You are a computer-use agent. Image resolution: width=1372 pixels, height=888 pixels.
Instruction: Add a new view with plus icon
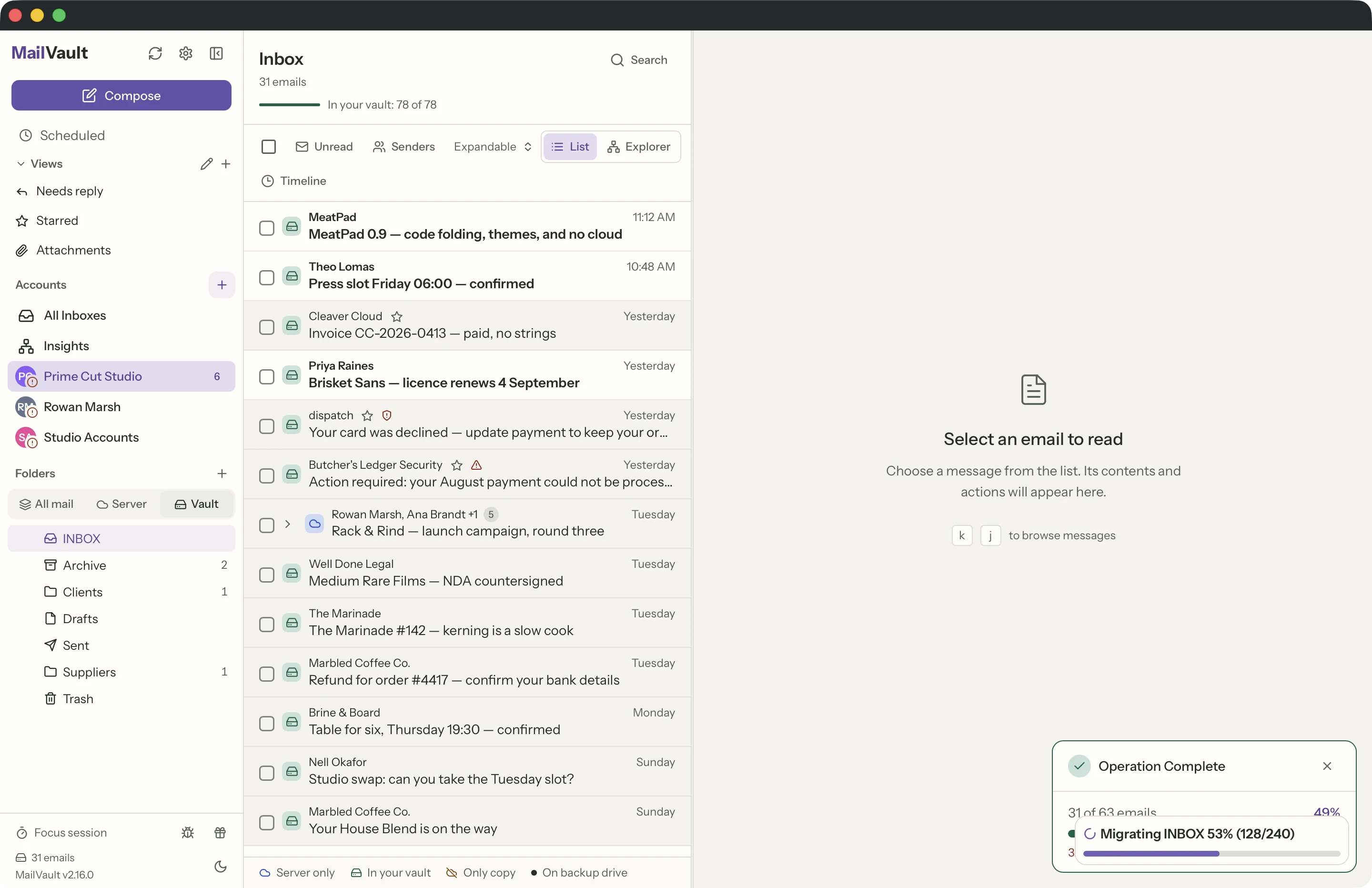click(226, 164)
